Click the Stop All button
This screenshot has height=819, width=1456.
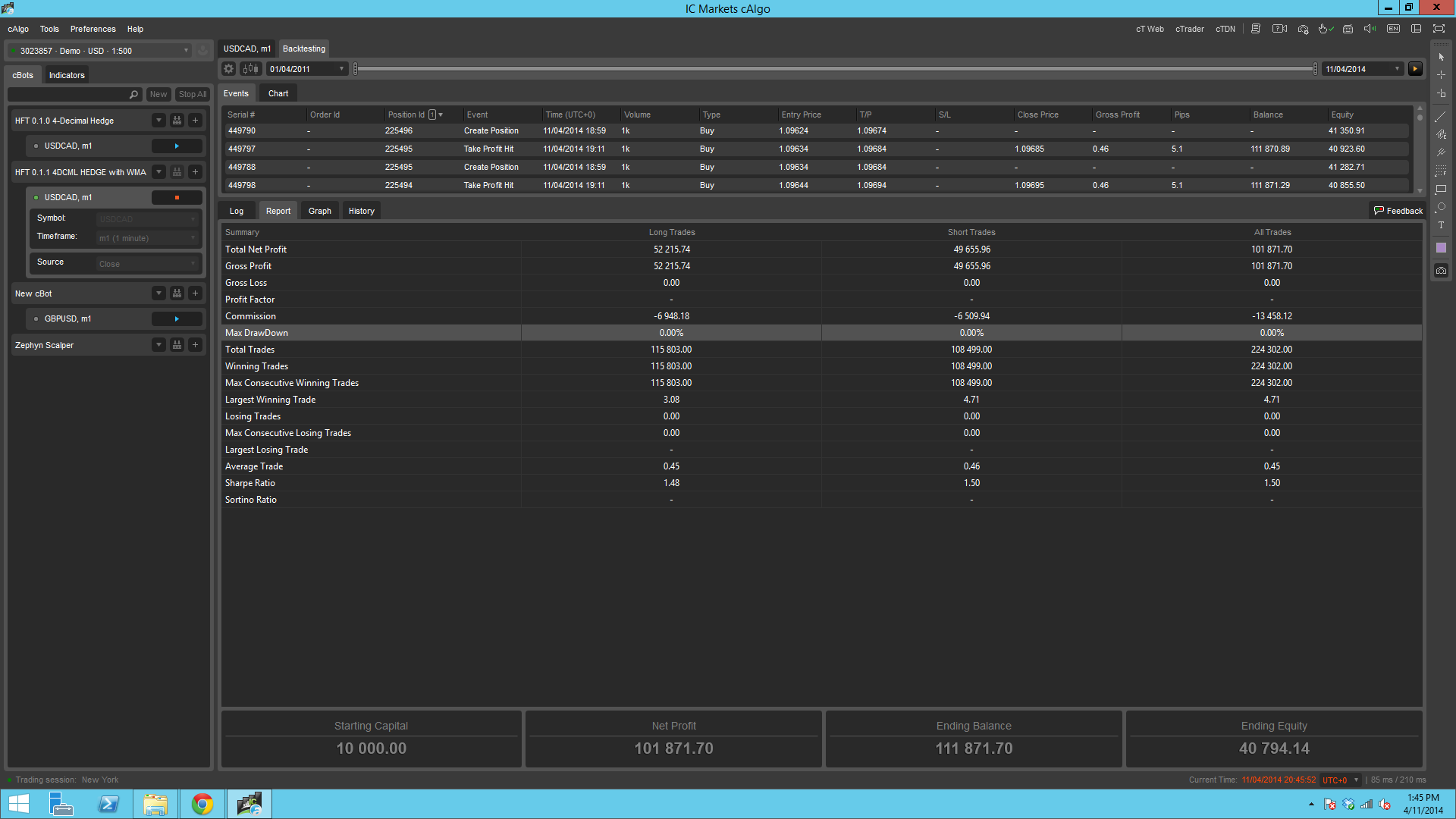pos(193,95)
